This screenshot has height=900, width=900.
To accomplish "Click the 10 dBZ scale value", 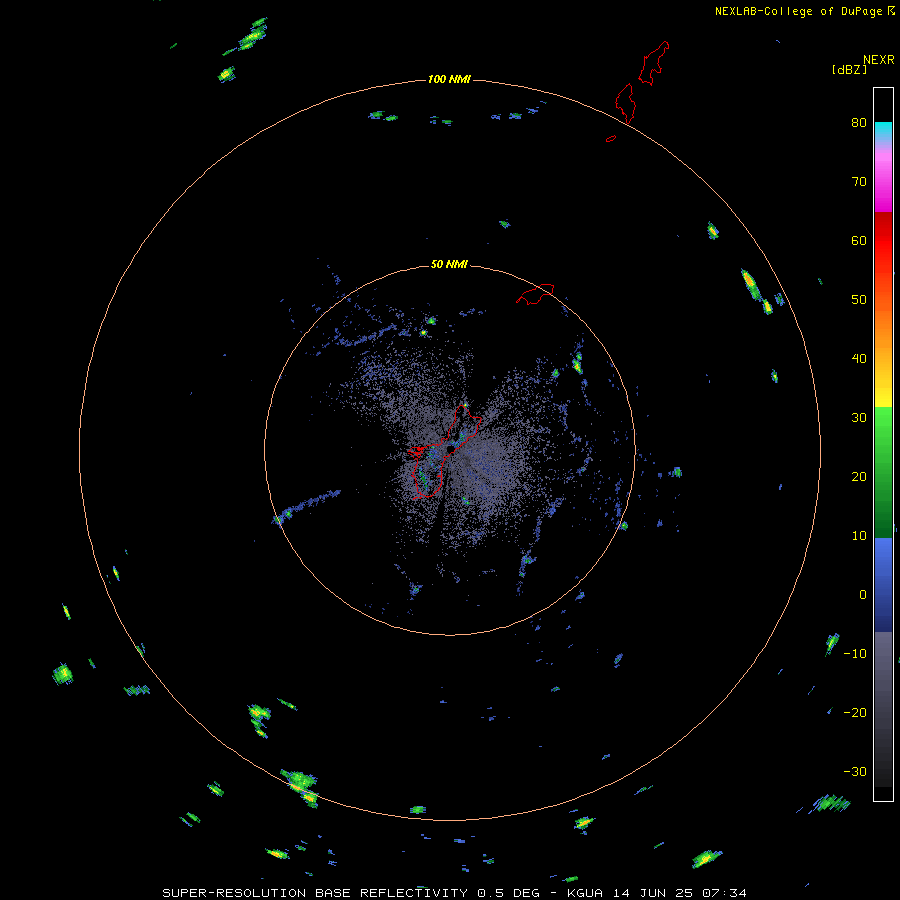I will (x=859, y=536).
